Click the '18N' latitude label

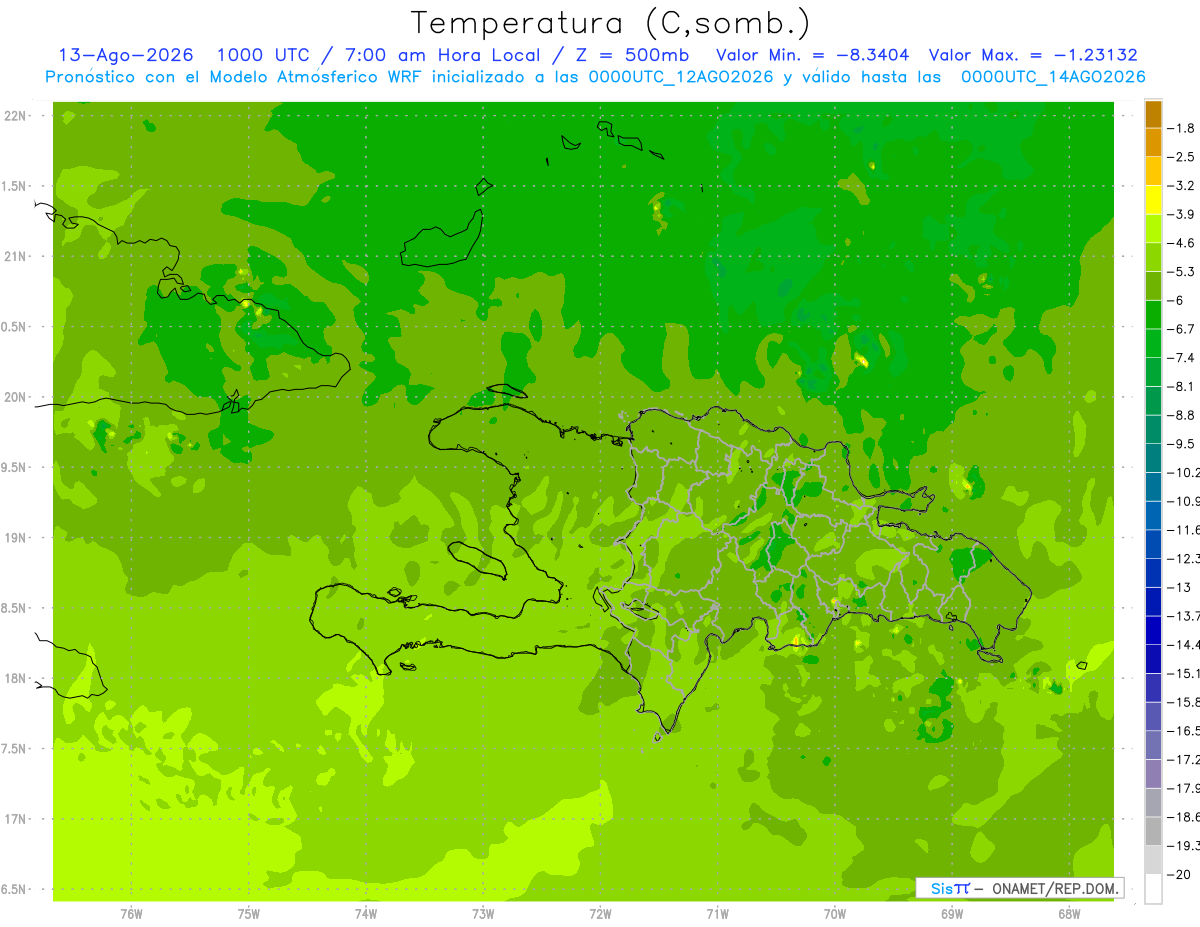[x=15, y=679]
